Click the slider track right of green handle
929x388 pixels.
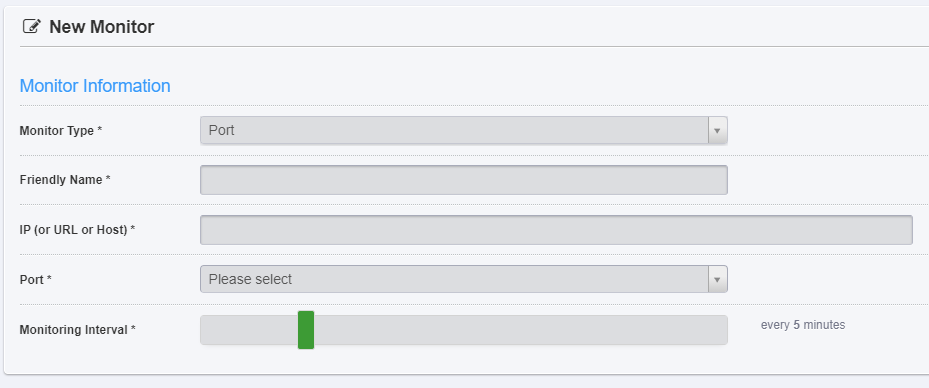[520, 330]
